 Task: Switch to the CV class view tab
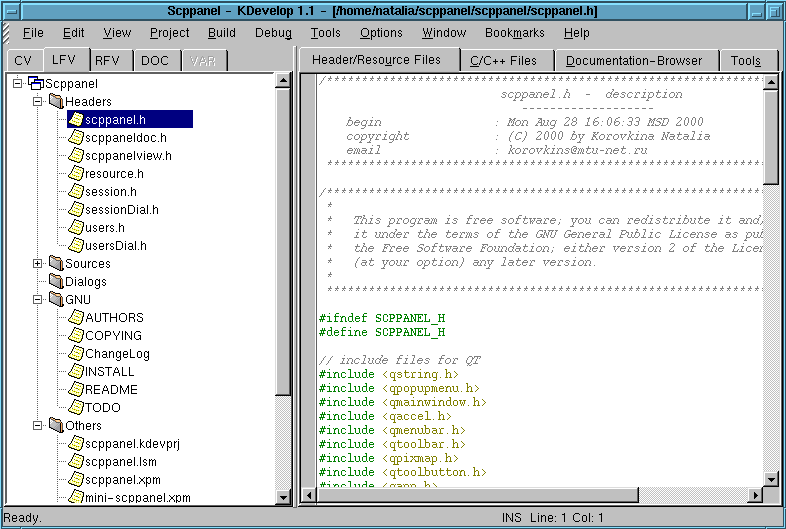click(23, 61)
